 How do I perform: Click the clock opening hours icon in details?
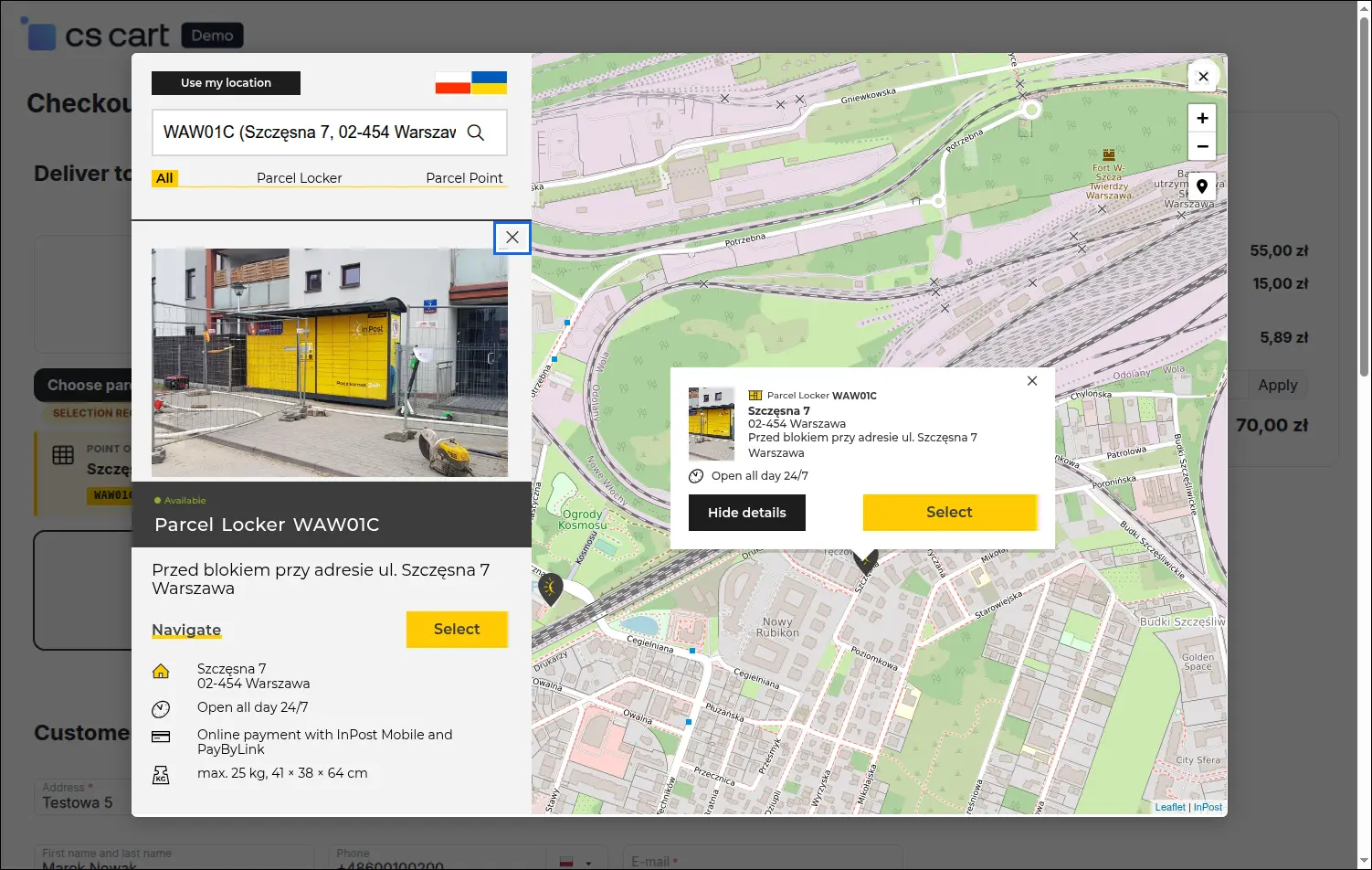coord(161,709)
